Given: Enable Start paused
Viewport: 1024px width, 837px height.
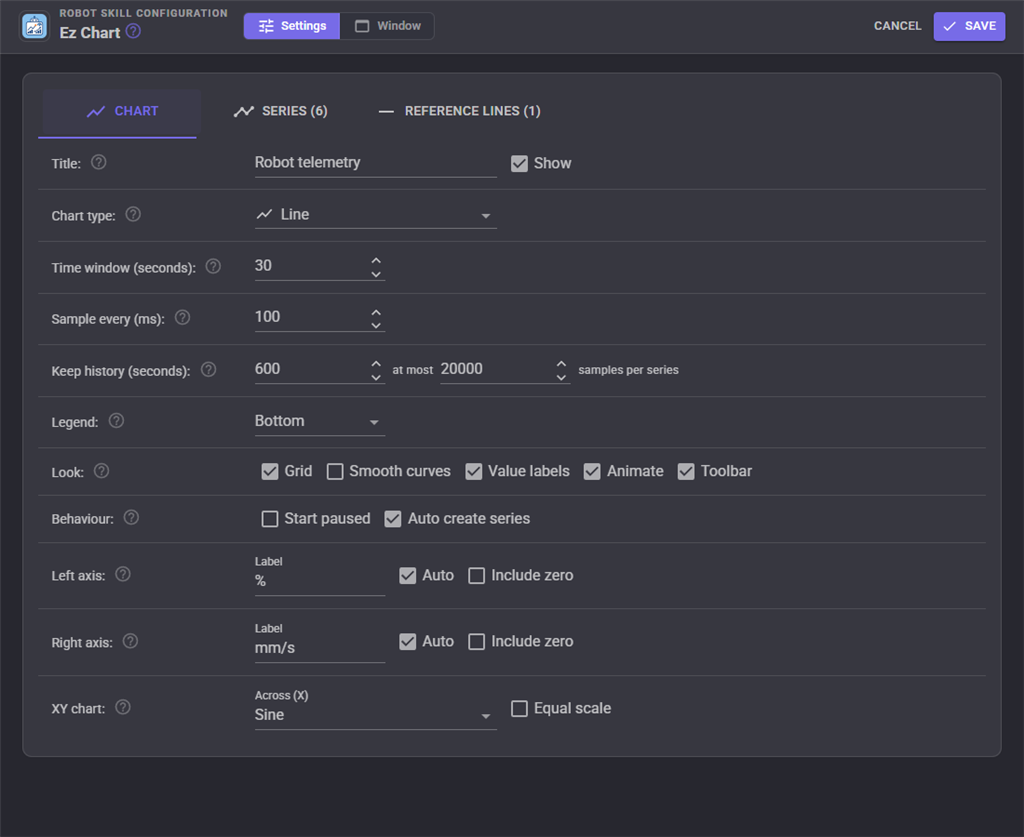Looking at the screenshot, I should pyautogui.click(x=270, y=519).
